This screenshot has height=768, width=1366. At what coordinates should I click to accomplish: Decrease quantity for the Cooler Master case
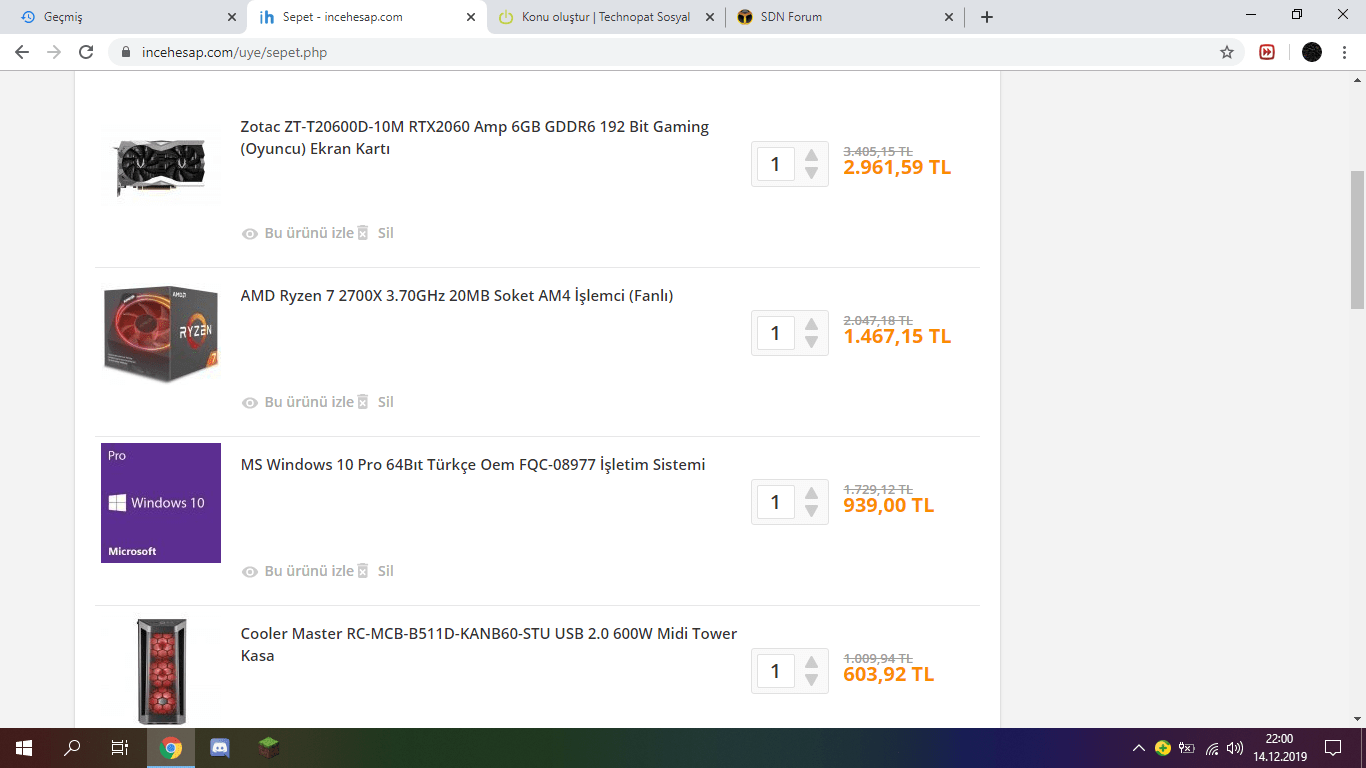click(x=811, y=680)
